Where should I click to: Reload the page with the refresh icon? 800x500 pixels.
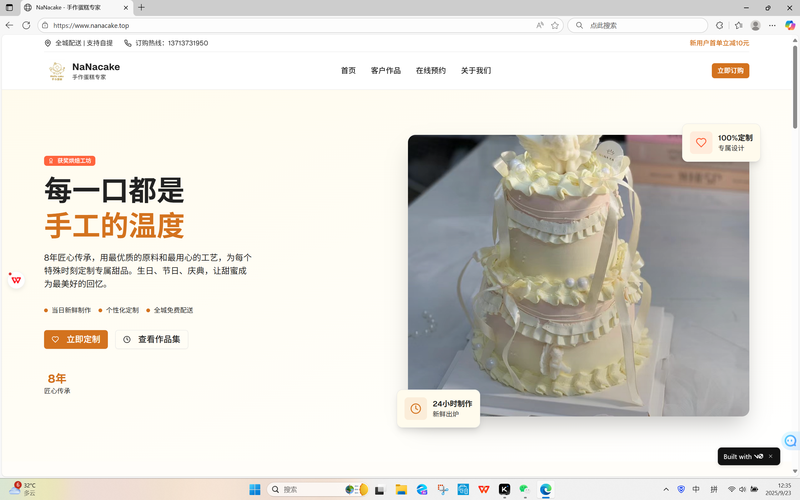pos(26,25)
